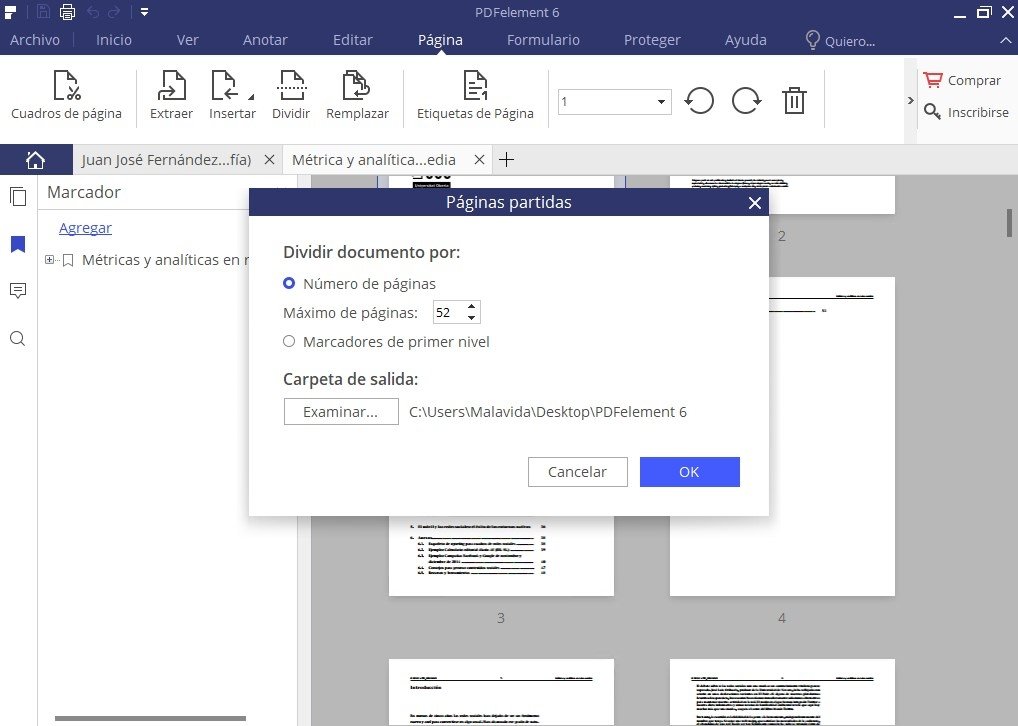Open the Cuadros de página tool
This screenshot has height=726, width=1018.
coord(66,95)
